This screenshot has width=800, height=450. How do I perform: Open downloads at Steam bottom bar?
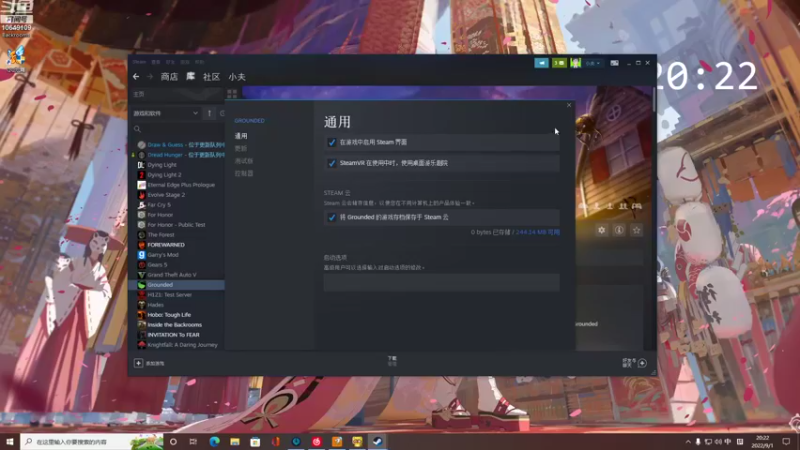pos(392,361)
